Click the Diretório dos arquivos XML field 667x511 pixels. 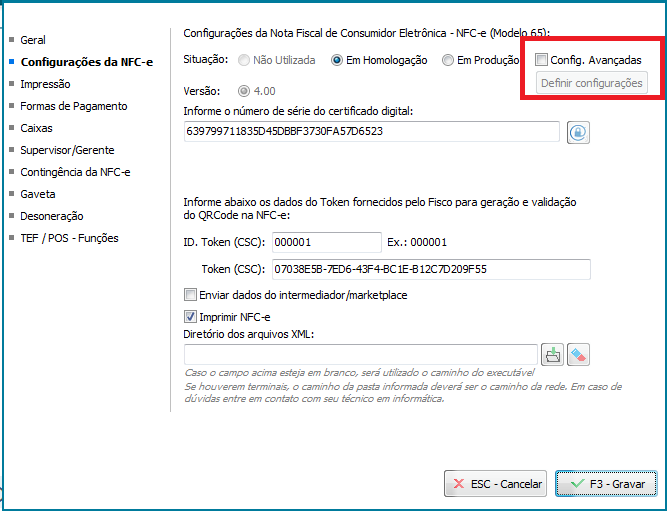pyautogui.click(x=361, y=354)
